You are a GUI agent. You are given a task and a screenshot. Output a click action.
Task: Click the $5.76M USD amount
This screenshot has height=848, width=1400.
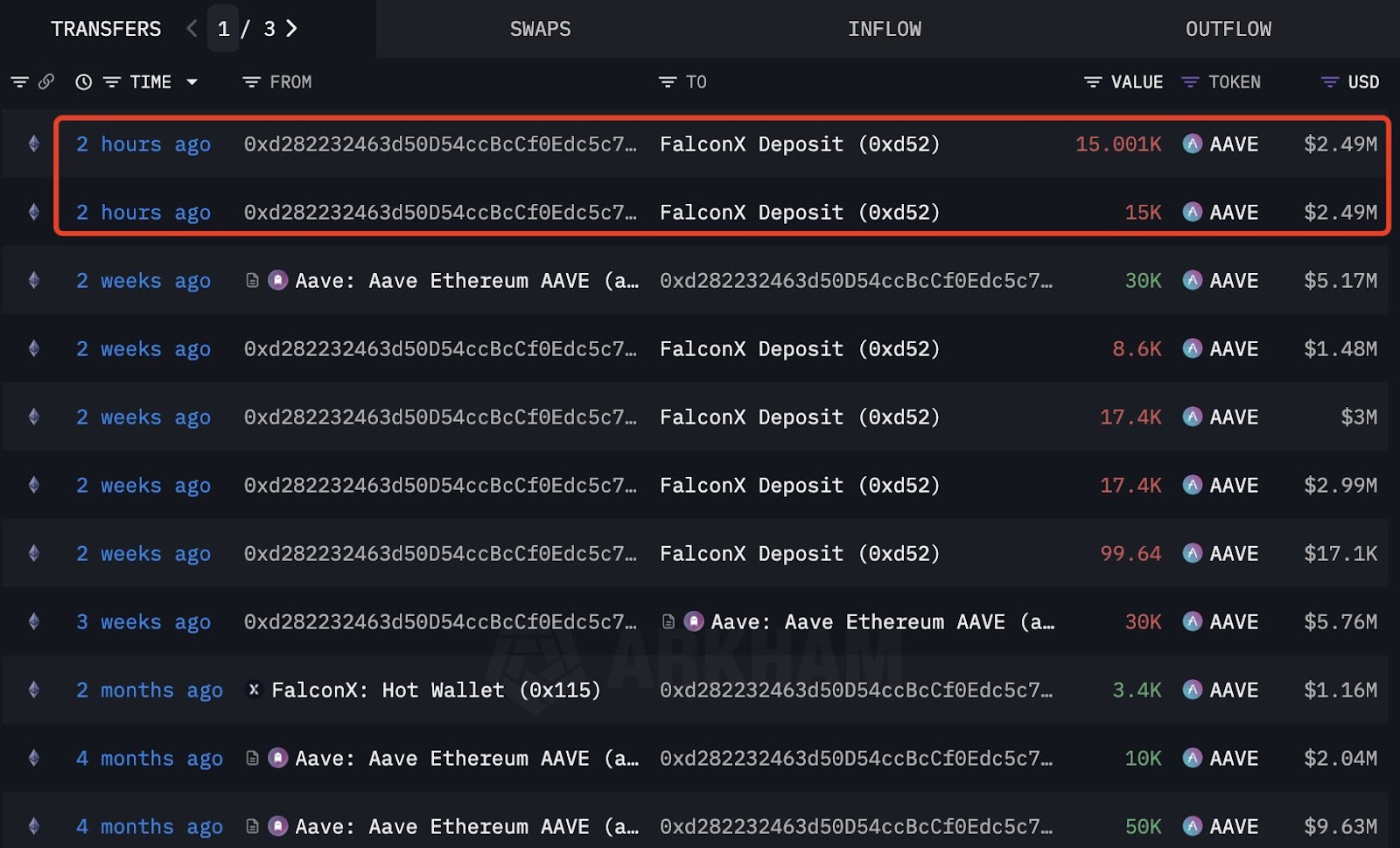[1340, 621]
